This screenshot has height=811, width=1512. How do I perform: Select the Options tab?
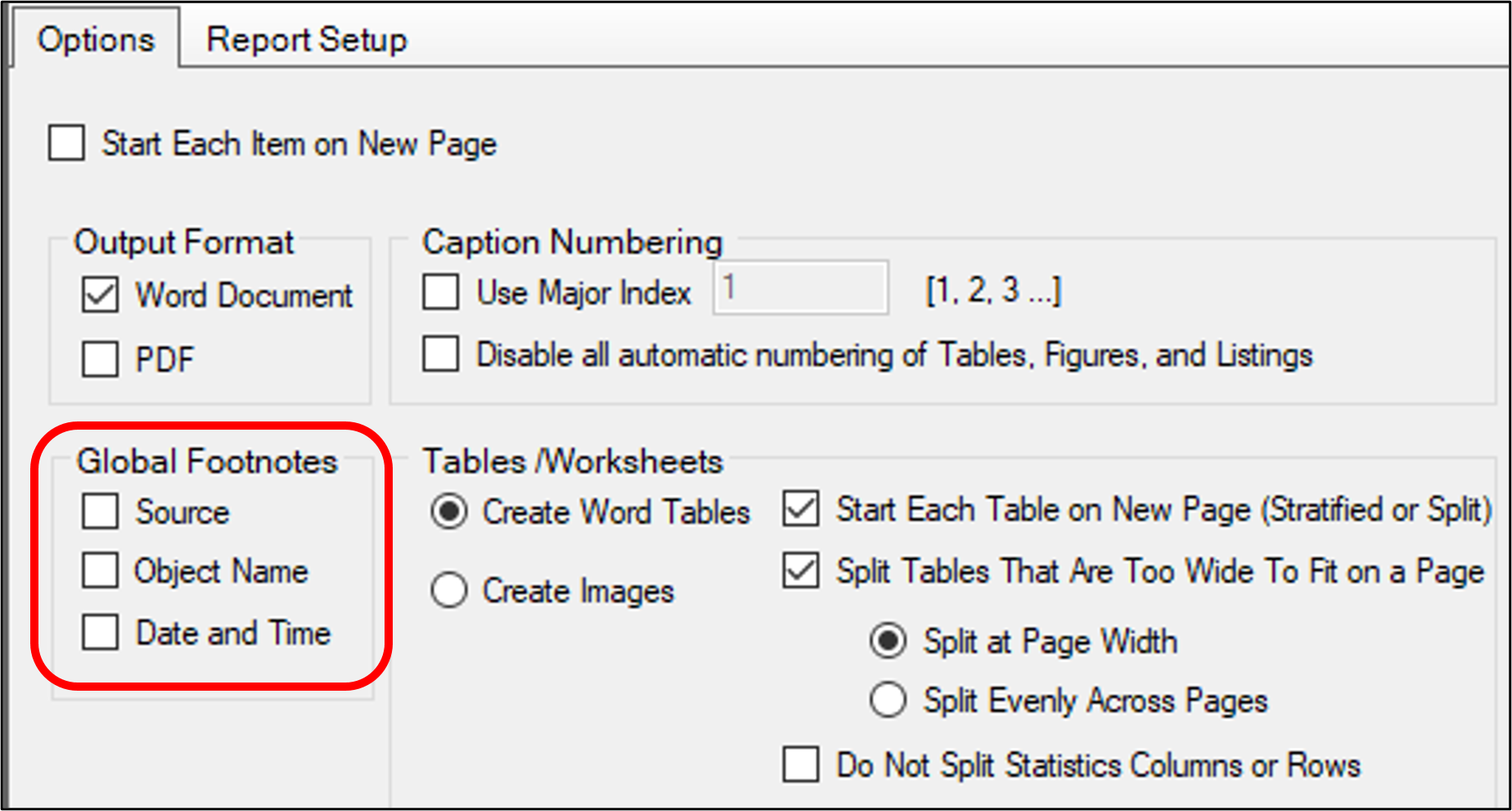pyautogui.click(x=96, y=39)
